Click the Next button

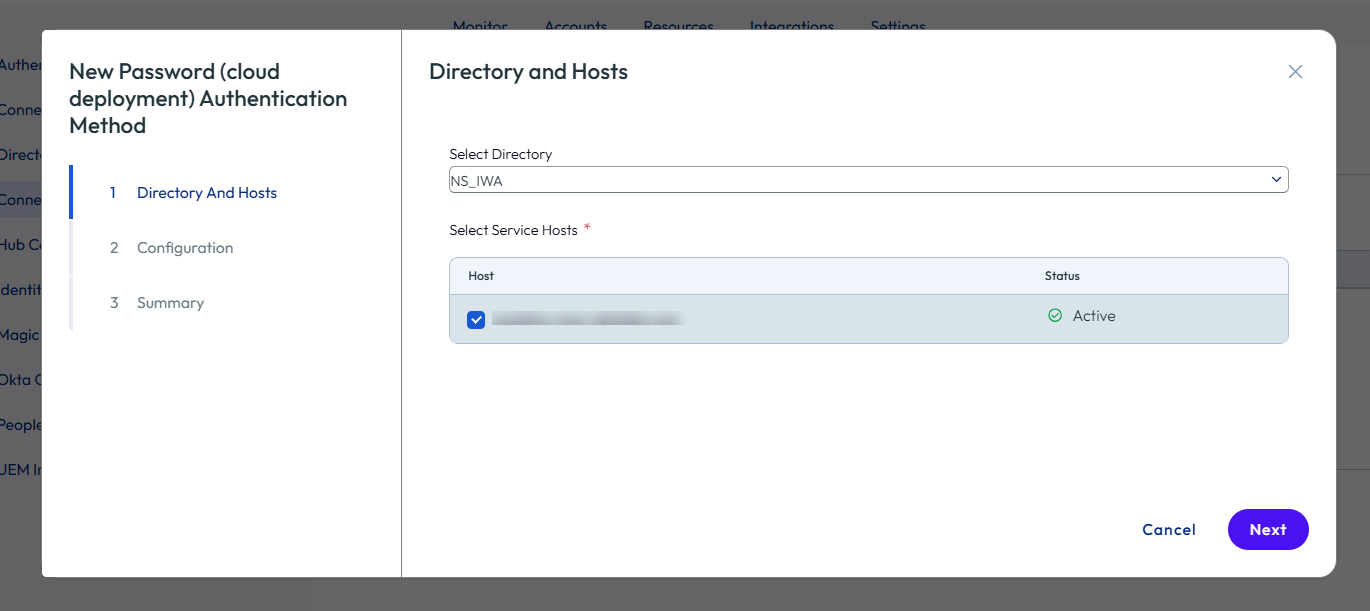pyautogui.click(x=1268, y=530)
